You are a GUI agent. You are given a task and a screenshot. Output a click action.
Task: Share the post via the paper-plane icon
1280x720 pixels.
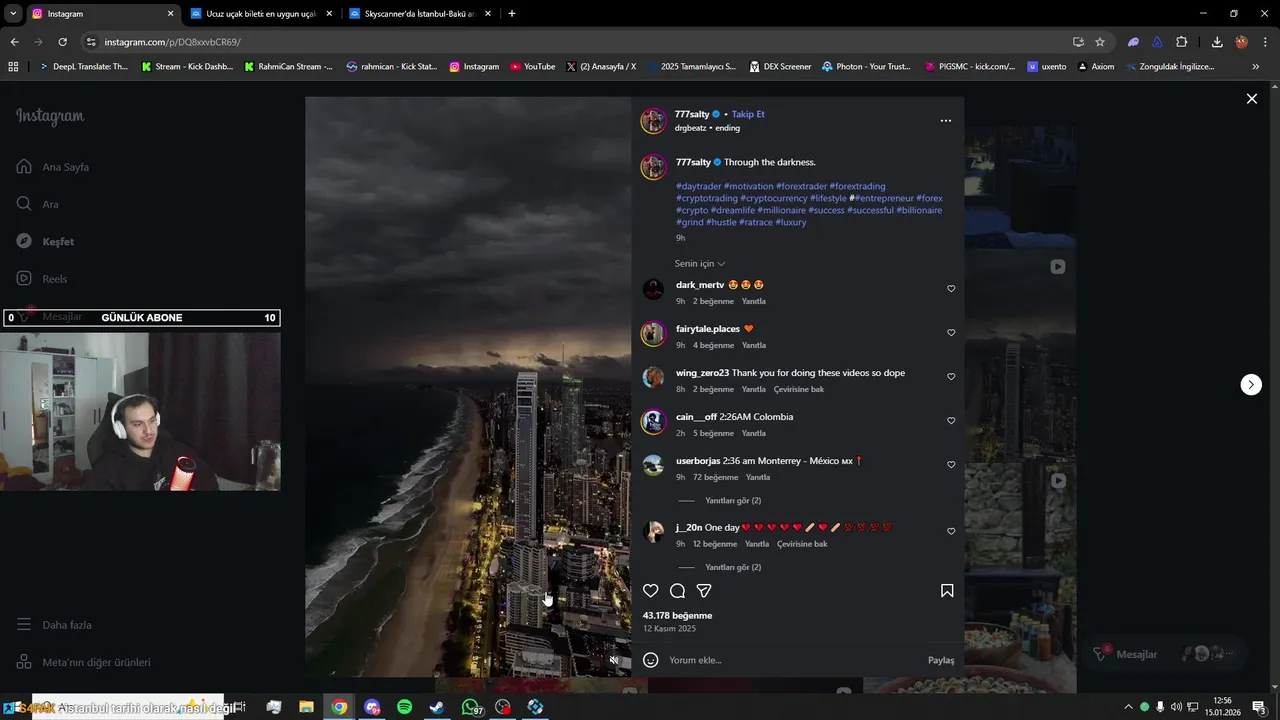click(704, 591)
